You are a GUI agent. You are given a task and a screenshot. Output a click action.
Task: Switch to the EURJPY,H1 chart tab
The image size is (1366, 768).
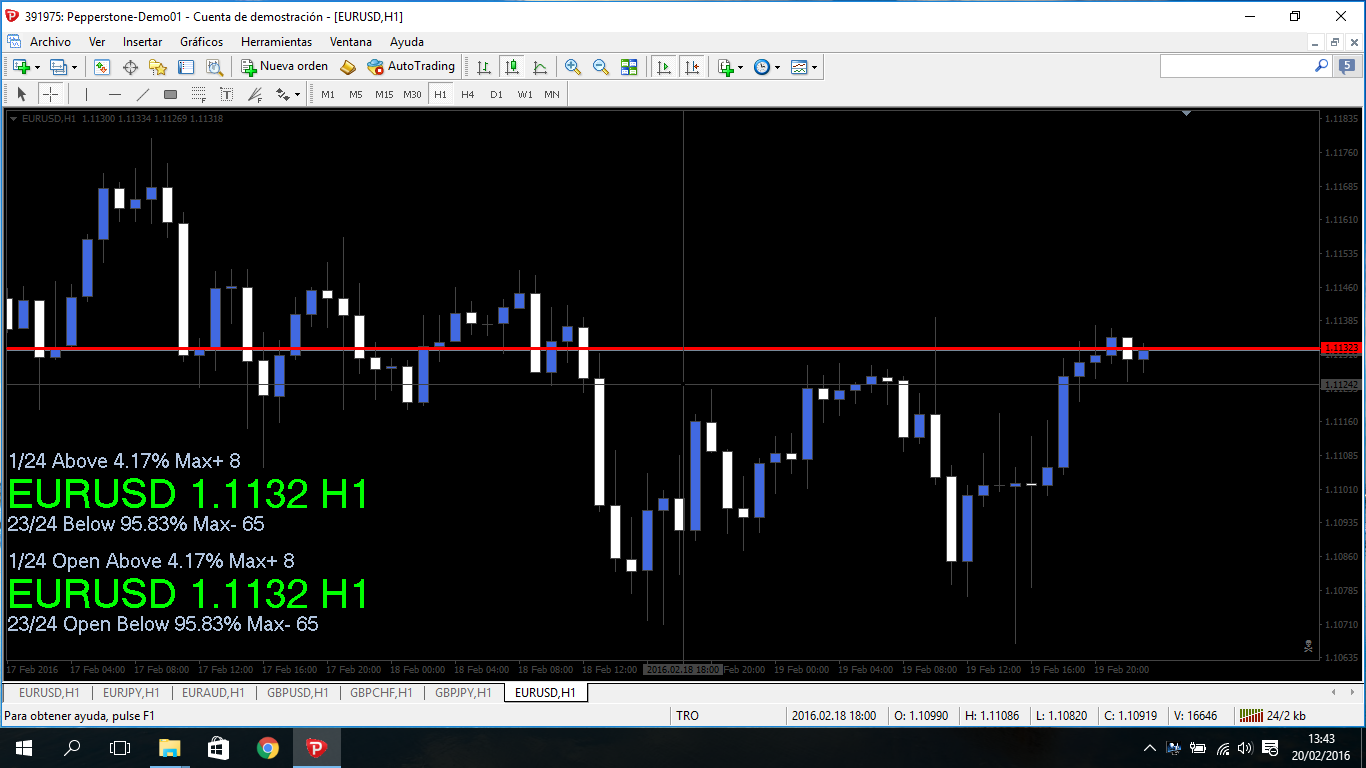(x=131, y=692)
